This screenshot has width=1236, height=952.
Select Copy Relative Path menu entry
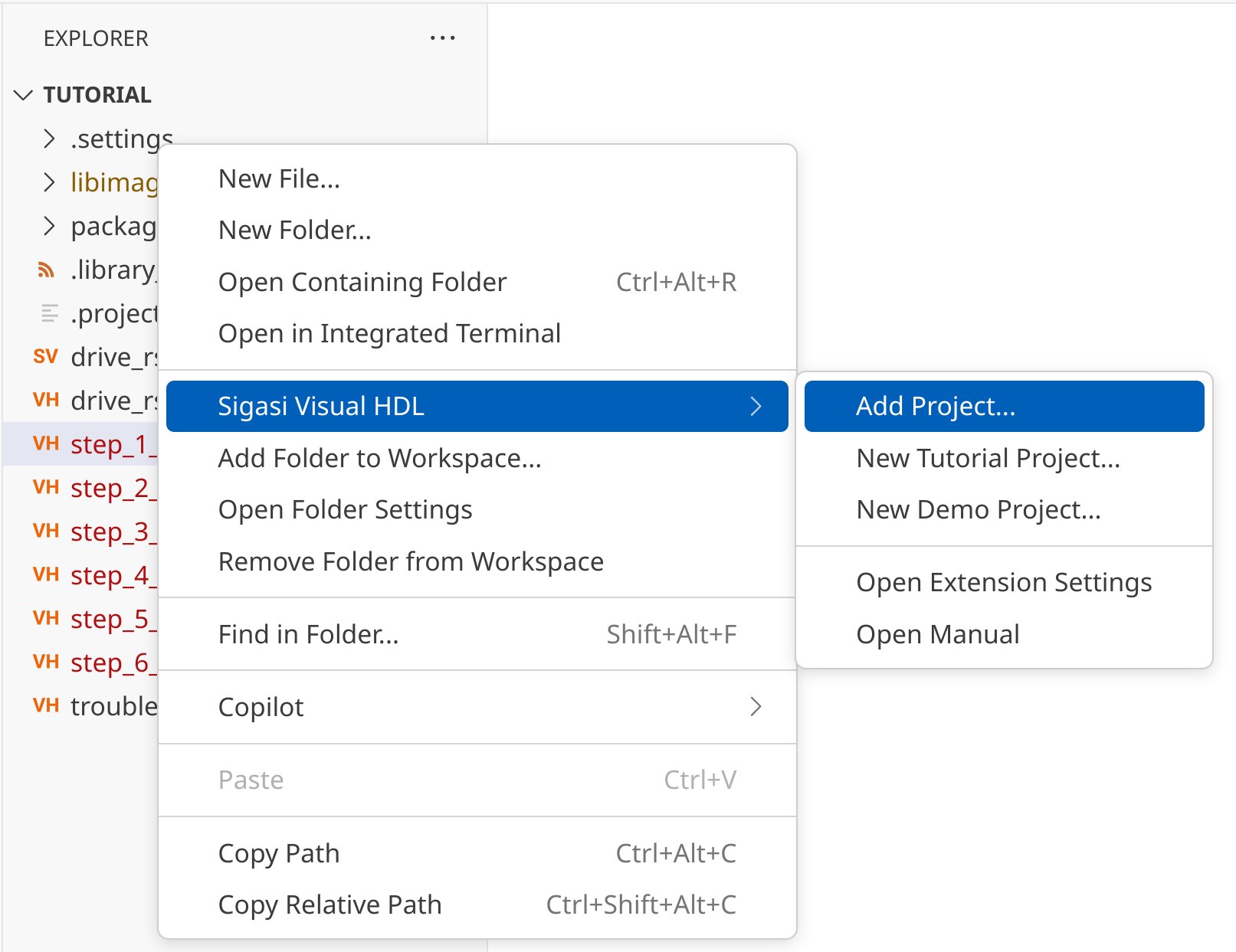(x=329, y=905)
